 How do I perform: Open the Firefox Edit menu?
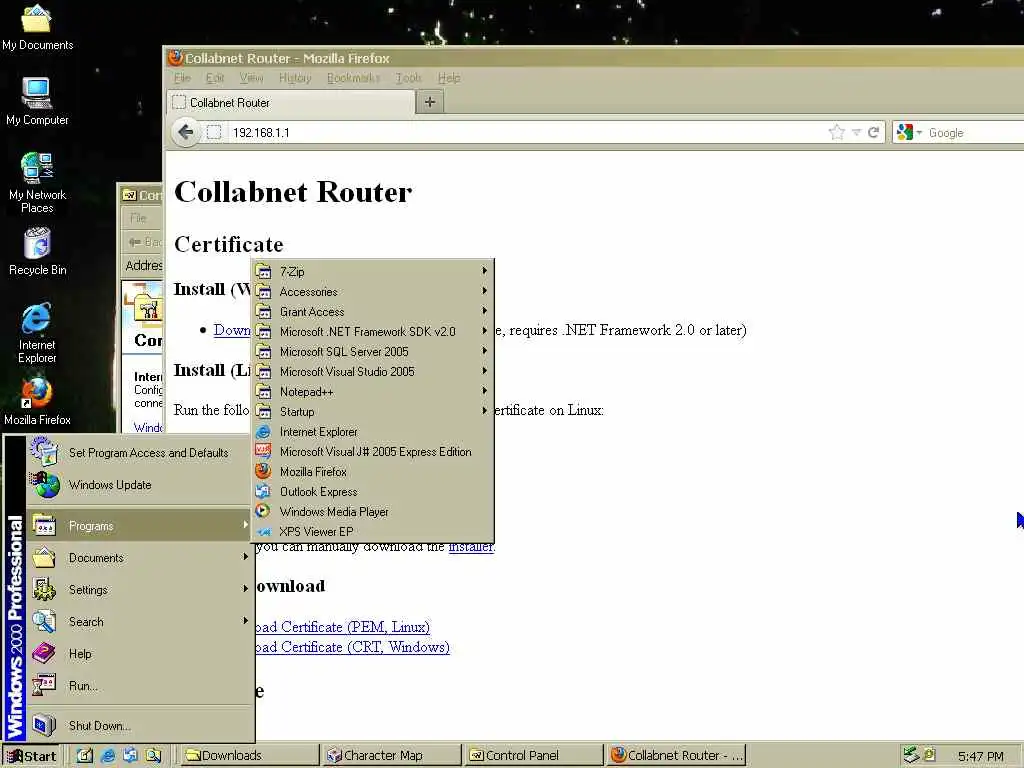coord(215,78)
